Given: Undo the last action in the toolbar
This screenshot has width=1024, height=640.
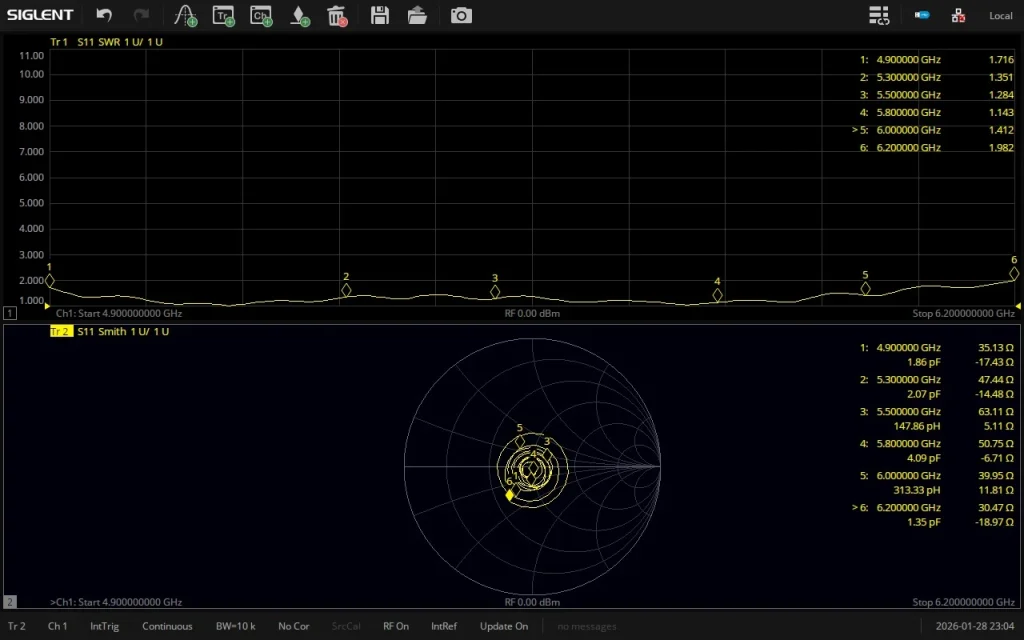Looking at the screenshot, I should [x=104, y=15].
